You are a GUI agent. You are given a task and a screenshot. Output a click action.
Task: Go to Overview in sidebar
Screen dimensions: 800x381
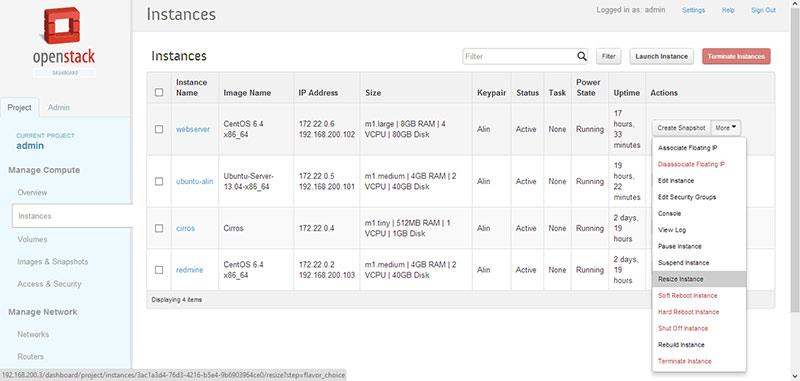tap(32, 192)
